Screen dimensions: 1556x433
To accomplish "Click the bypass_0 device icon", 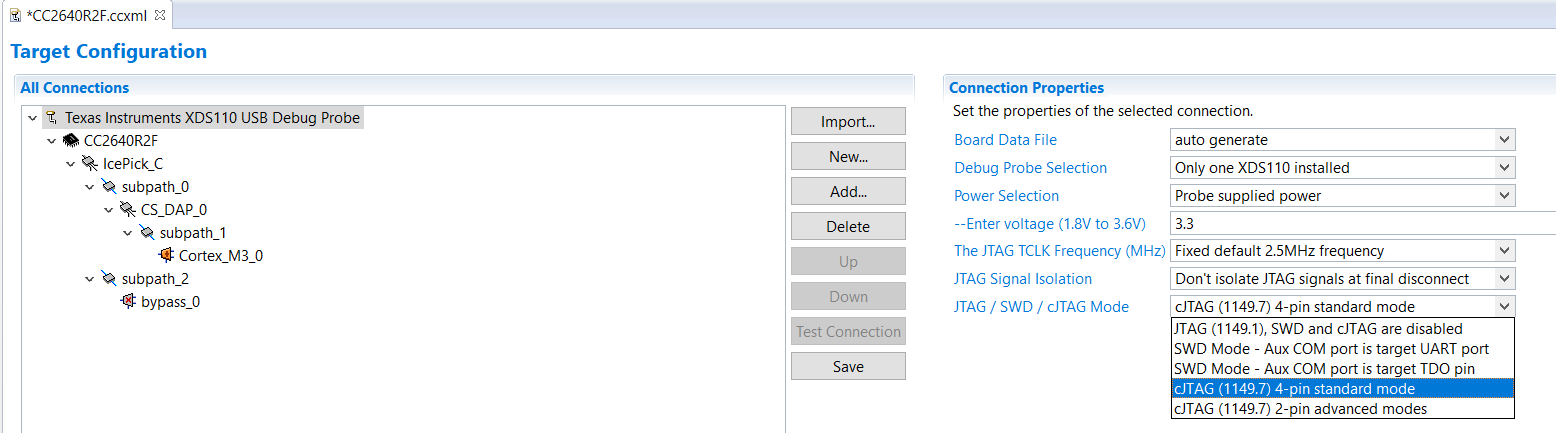I will 127,302.
